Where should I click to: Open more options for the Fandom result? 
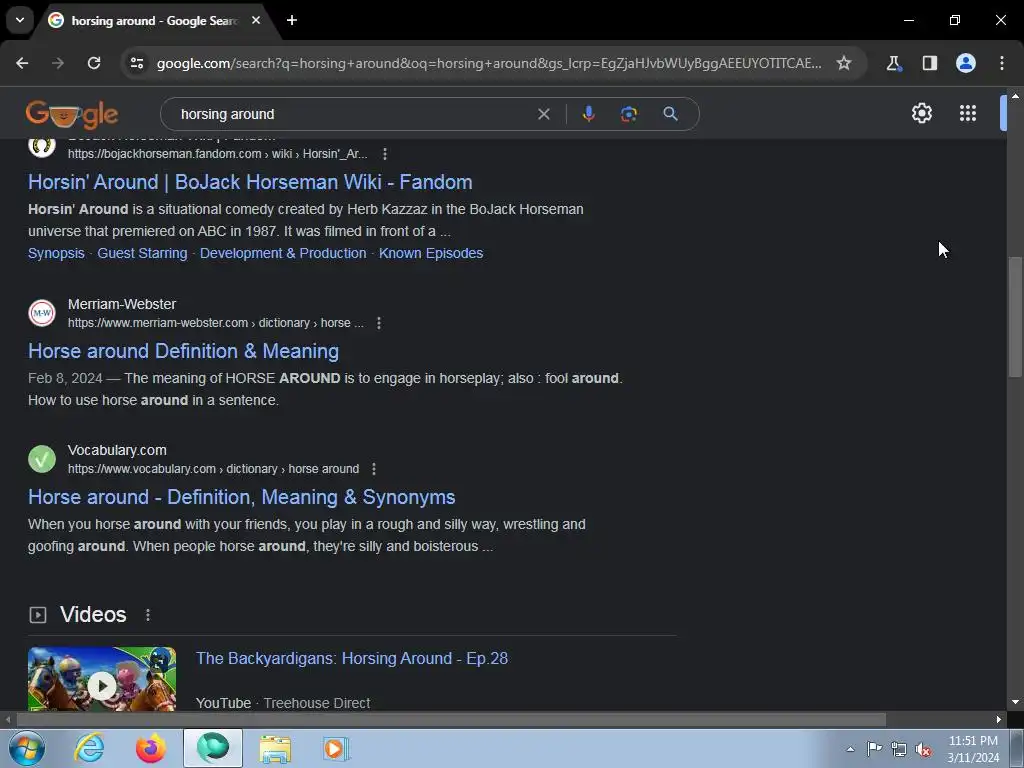[x=385, y=154]
